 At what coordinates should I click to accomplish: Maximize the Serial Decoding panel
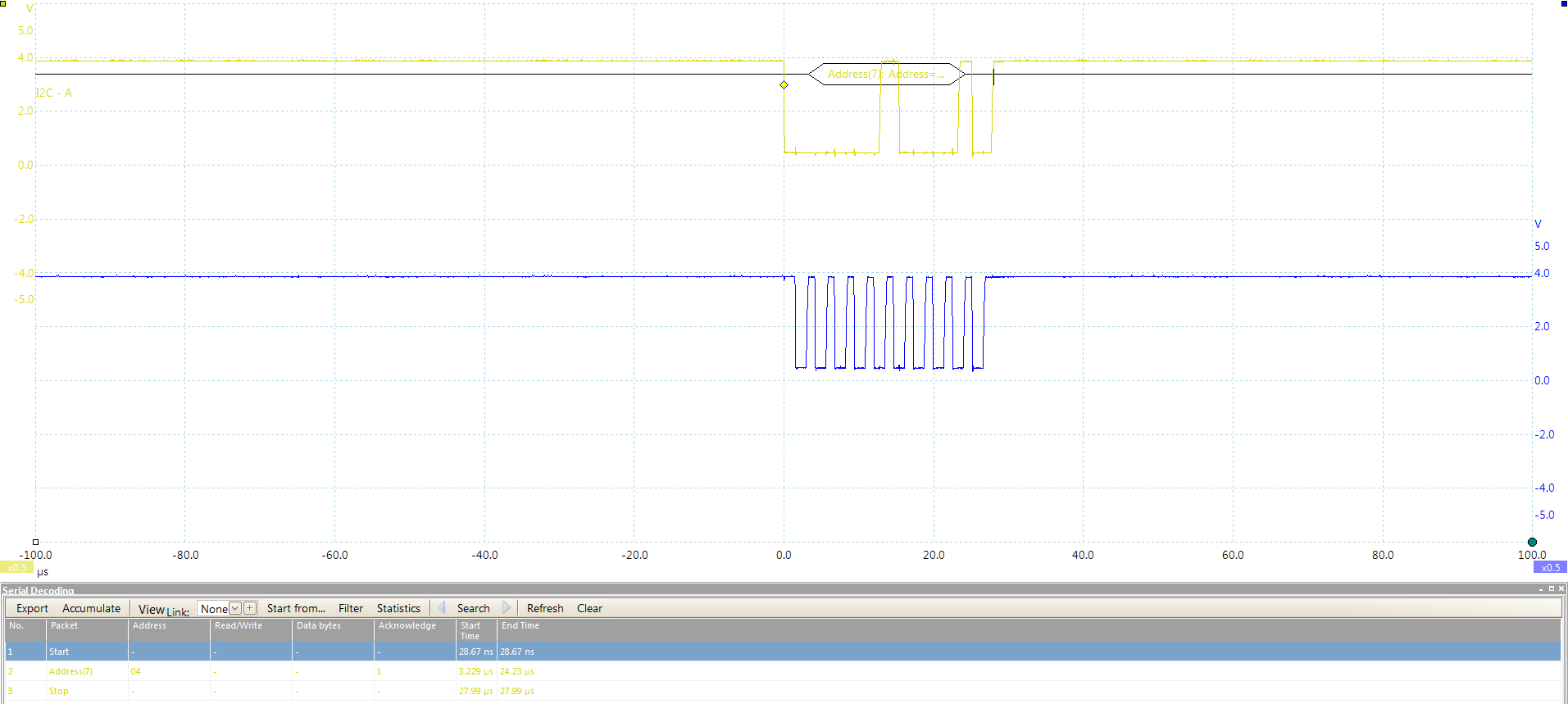click(1551, 589)
